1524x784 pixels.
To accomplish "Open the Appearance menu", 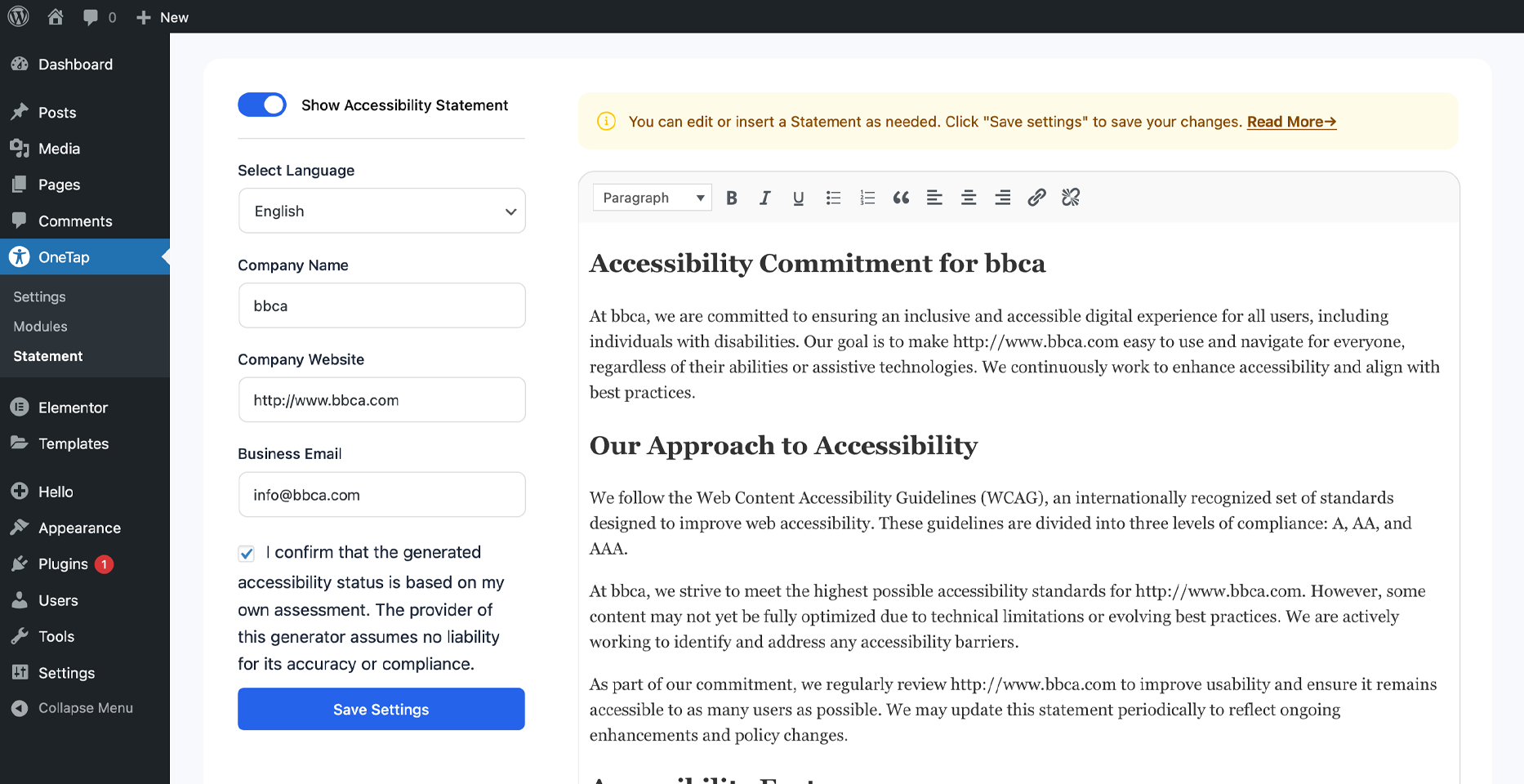I will point(85,528).
